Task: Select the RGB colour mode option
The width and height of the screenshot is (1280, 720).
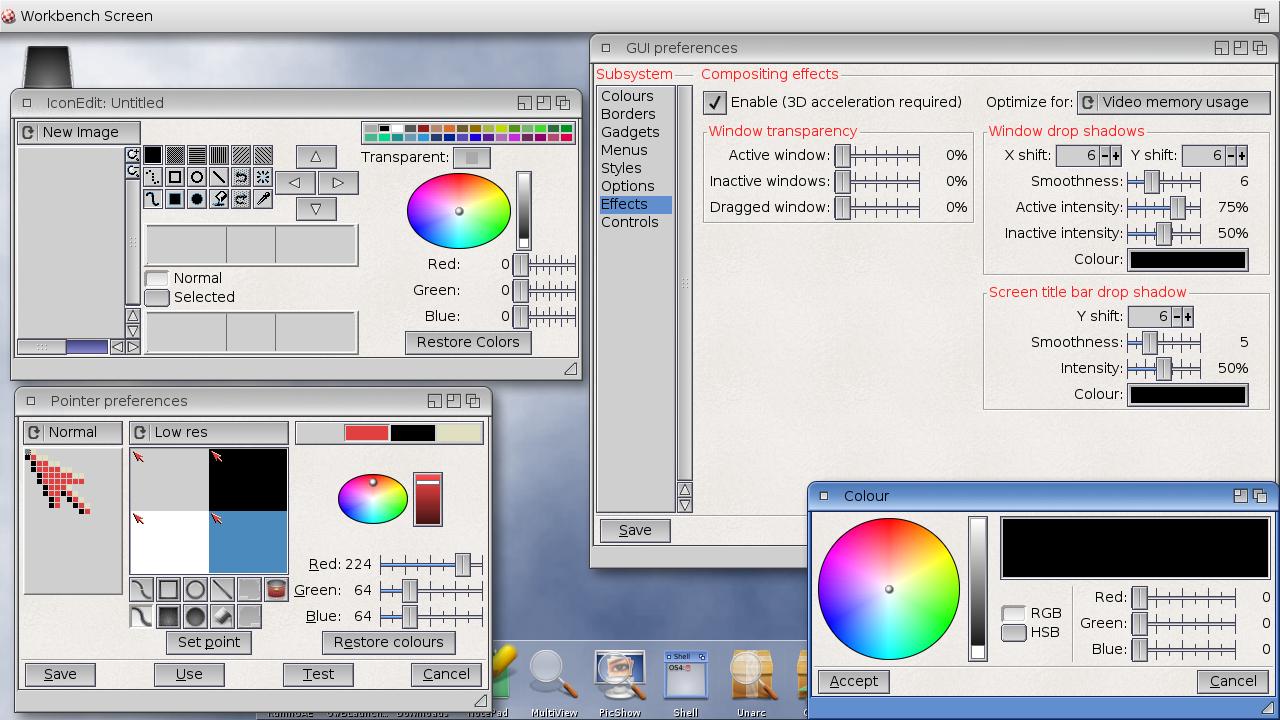Action: tap(1014, 613)
